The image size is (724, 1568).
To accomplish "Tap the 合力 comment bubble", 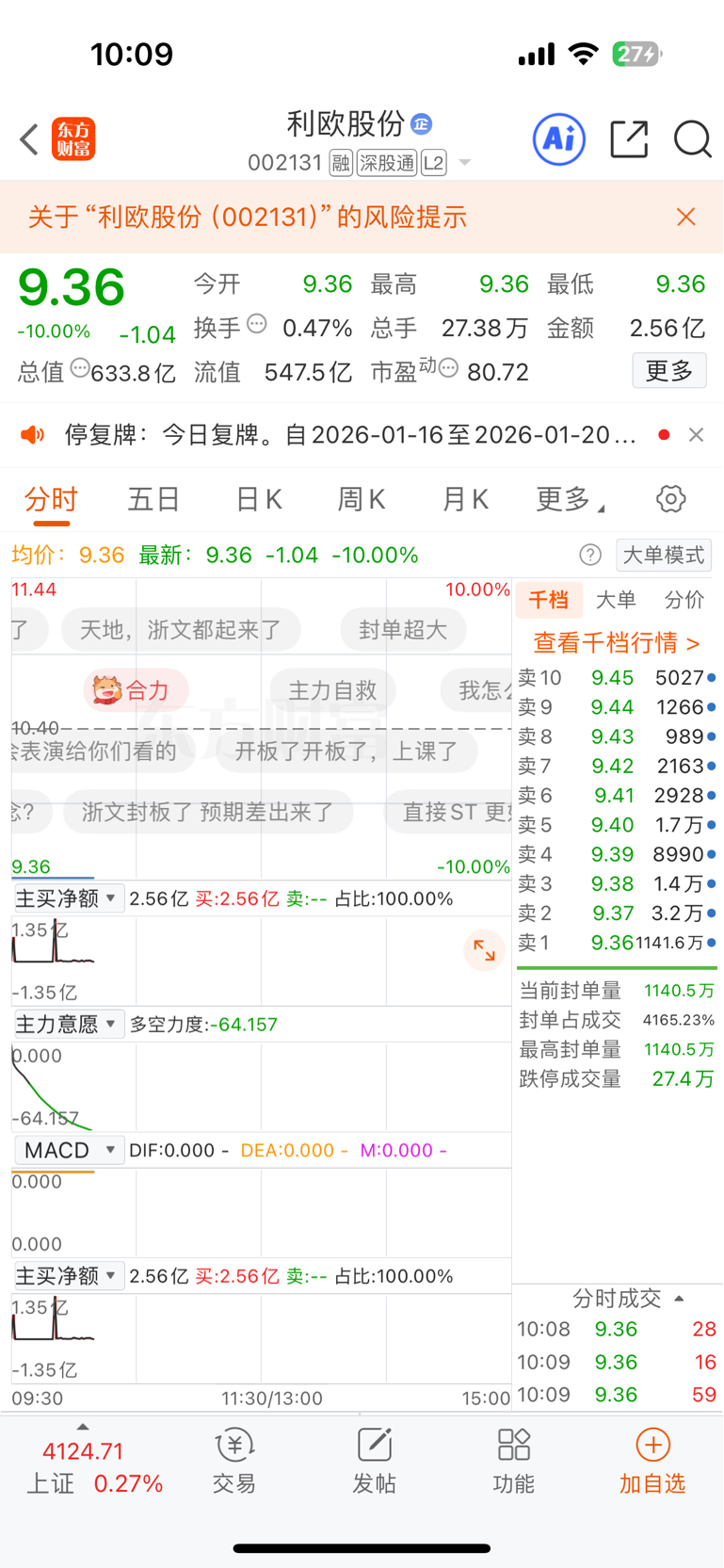I will click(x=137, y=690).
